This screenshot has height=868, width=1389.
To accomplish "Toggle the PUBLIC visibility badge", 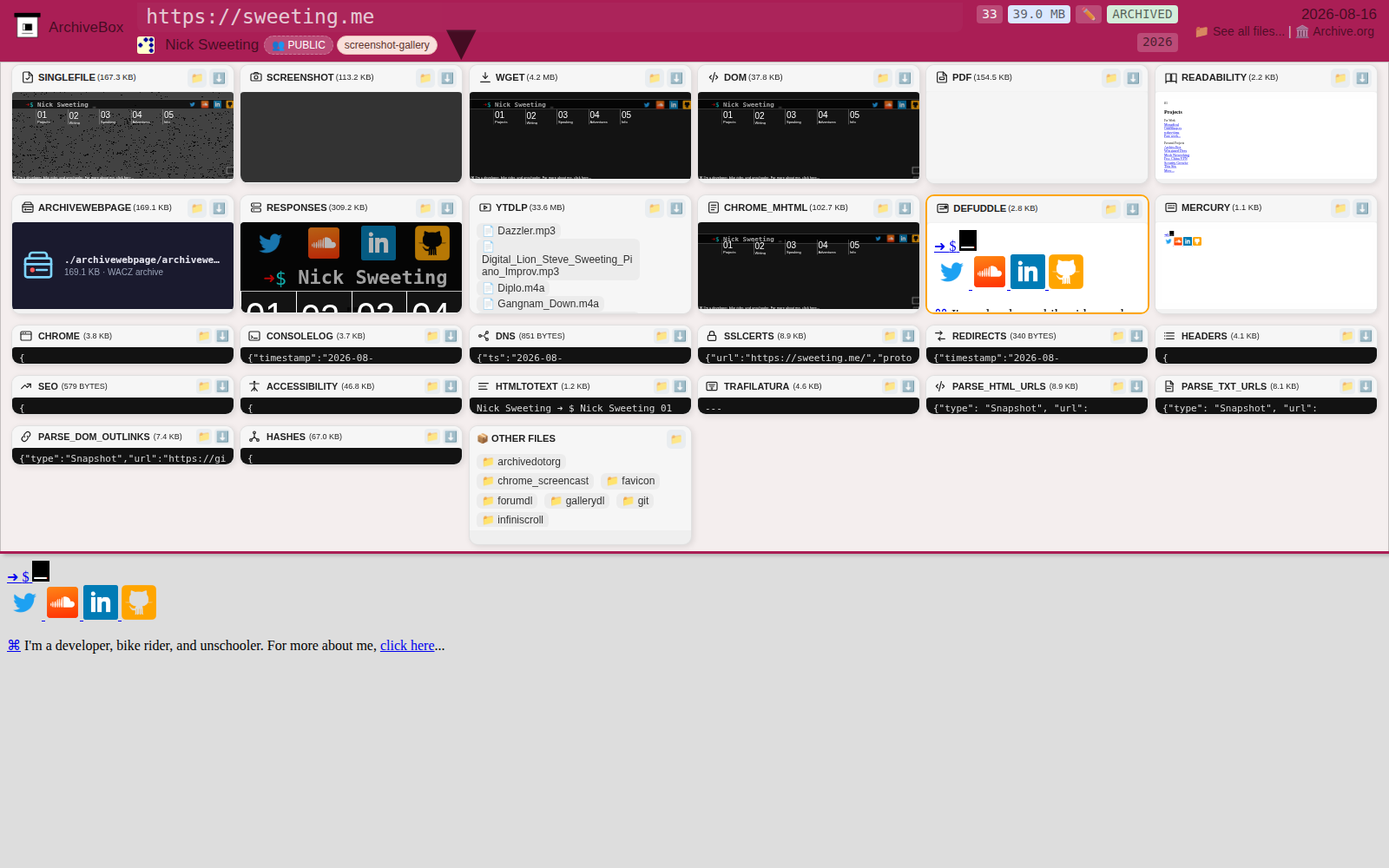I will 299,45.
